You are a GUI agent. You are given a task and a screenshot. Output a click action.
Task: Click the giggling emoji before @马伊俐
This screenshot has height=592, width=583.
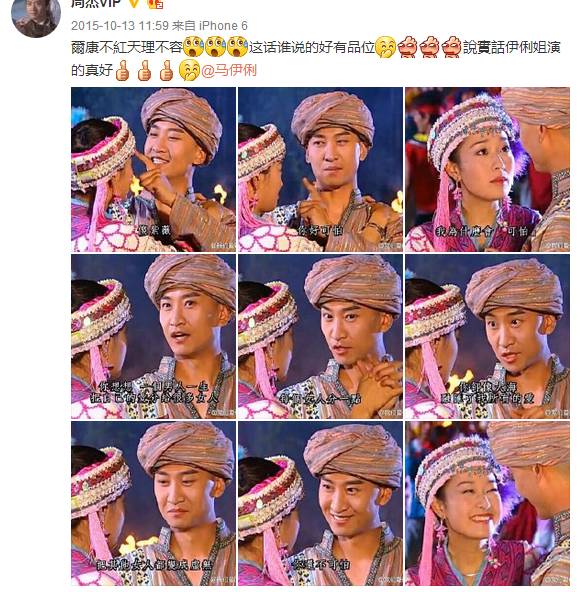190,70
